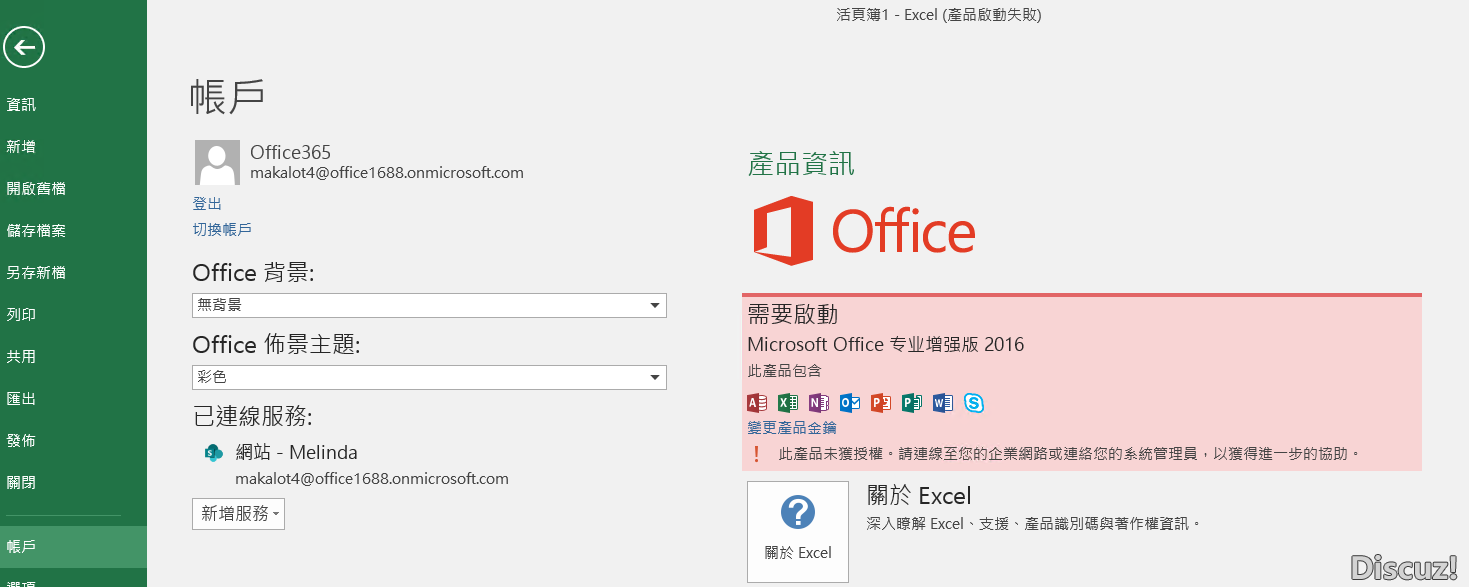Open the 匯出 menu item
Viewport: 1469px width, 587px height.
point(73,398)
